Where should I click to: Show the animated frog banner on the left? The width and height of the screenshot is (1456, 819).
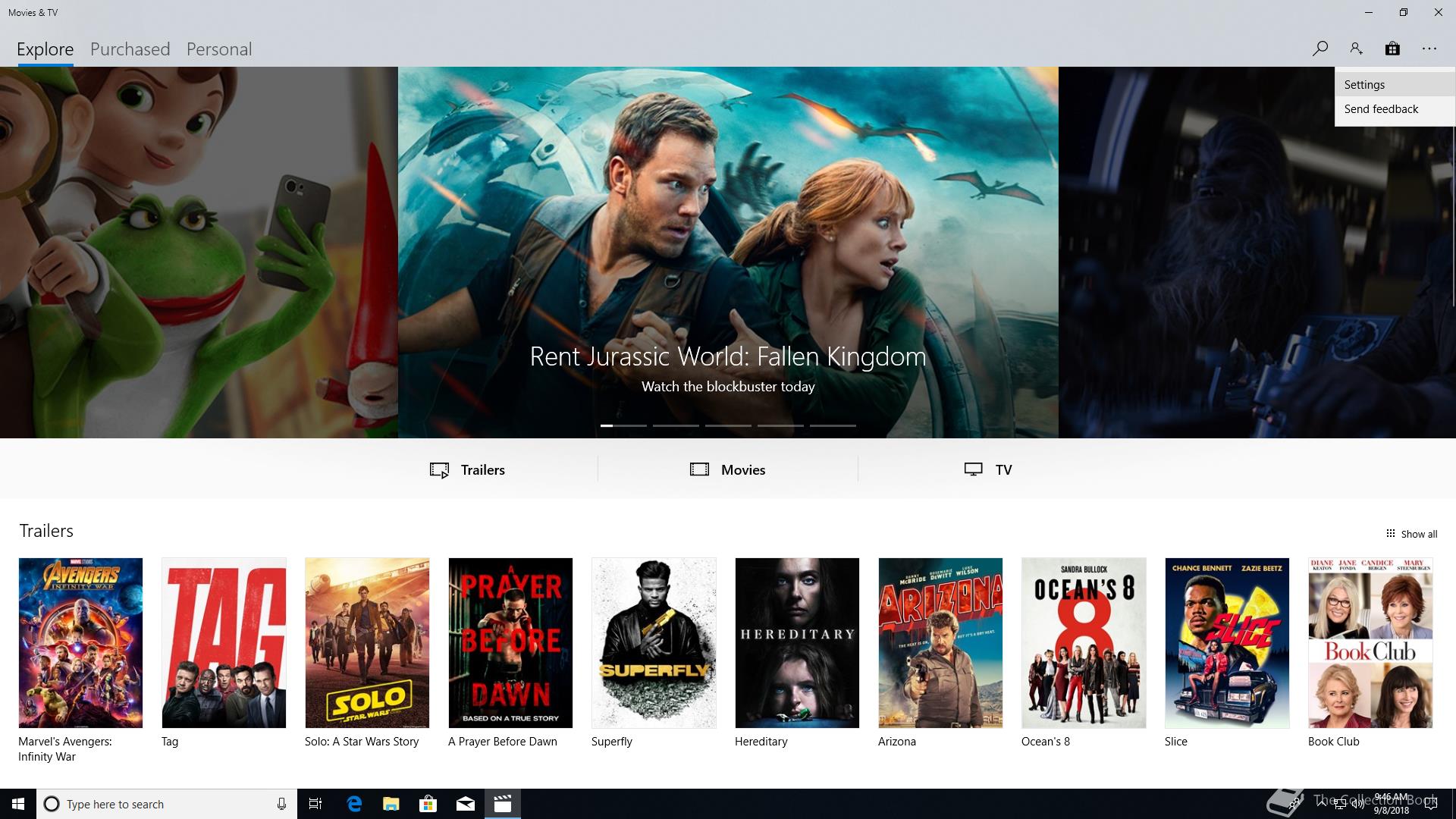click(x=199, y=253)
